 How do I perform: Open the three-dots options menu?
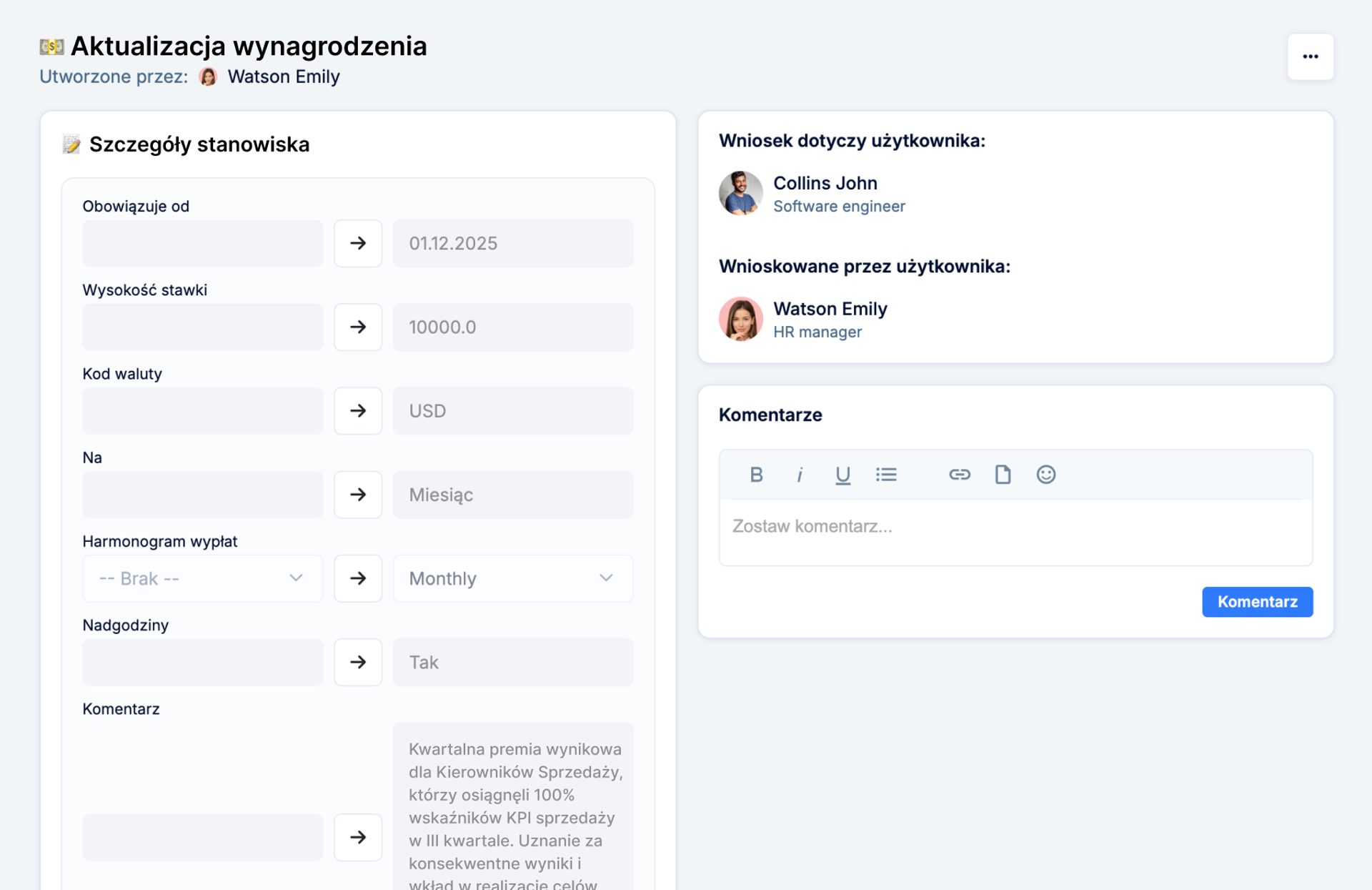pyautogui.click(x=1310, y=56)
